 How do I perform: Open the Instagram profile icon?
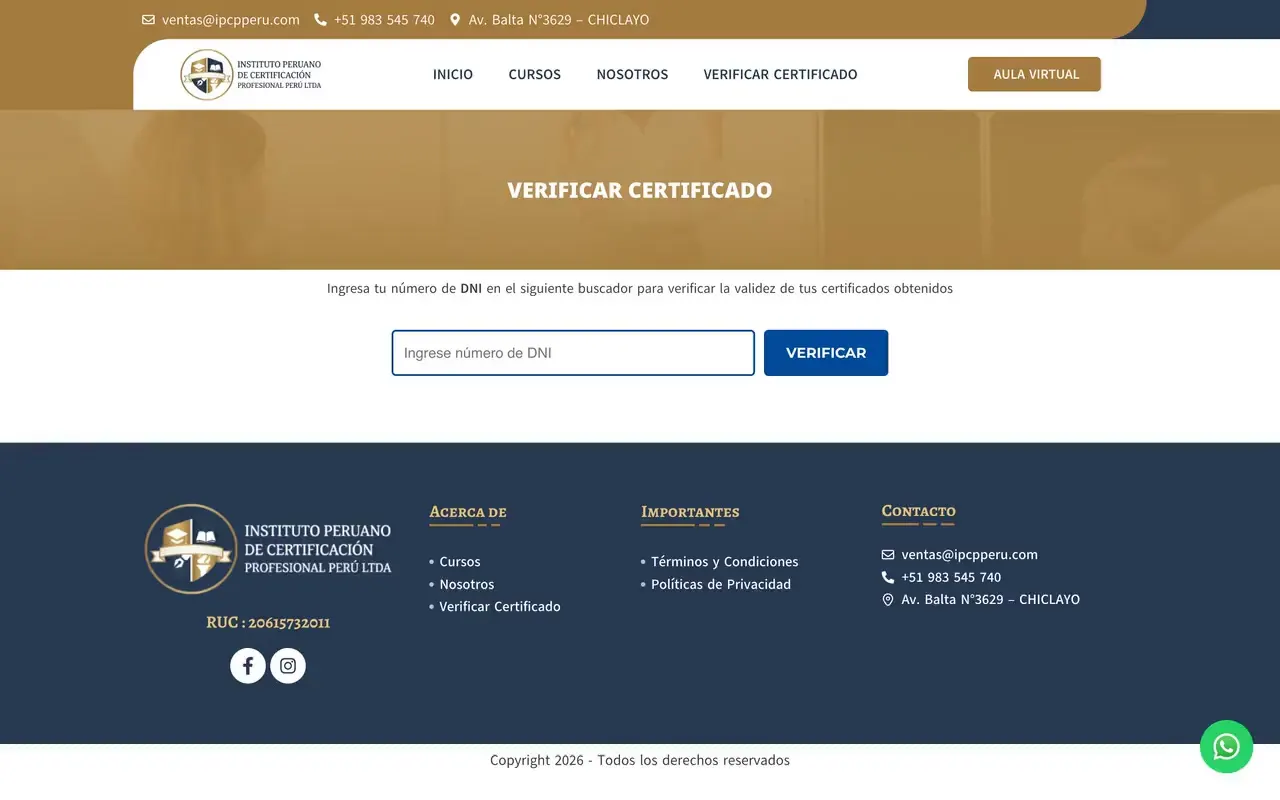coord(288,666)
